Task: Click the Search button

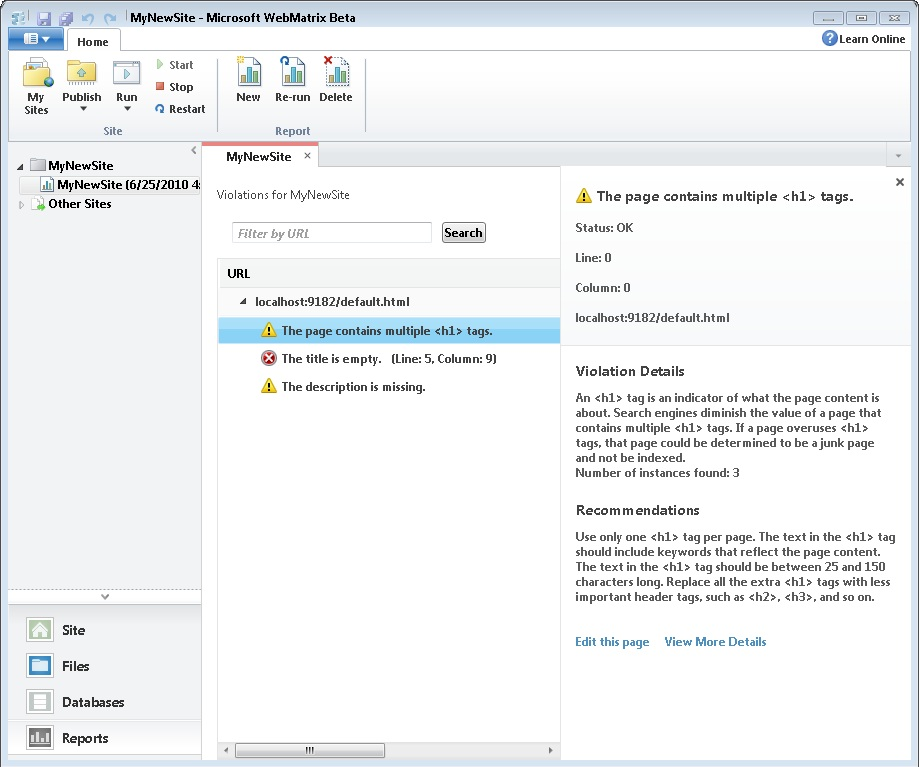Action: tap(463, 233)
